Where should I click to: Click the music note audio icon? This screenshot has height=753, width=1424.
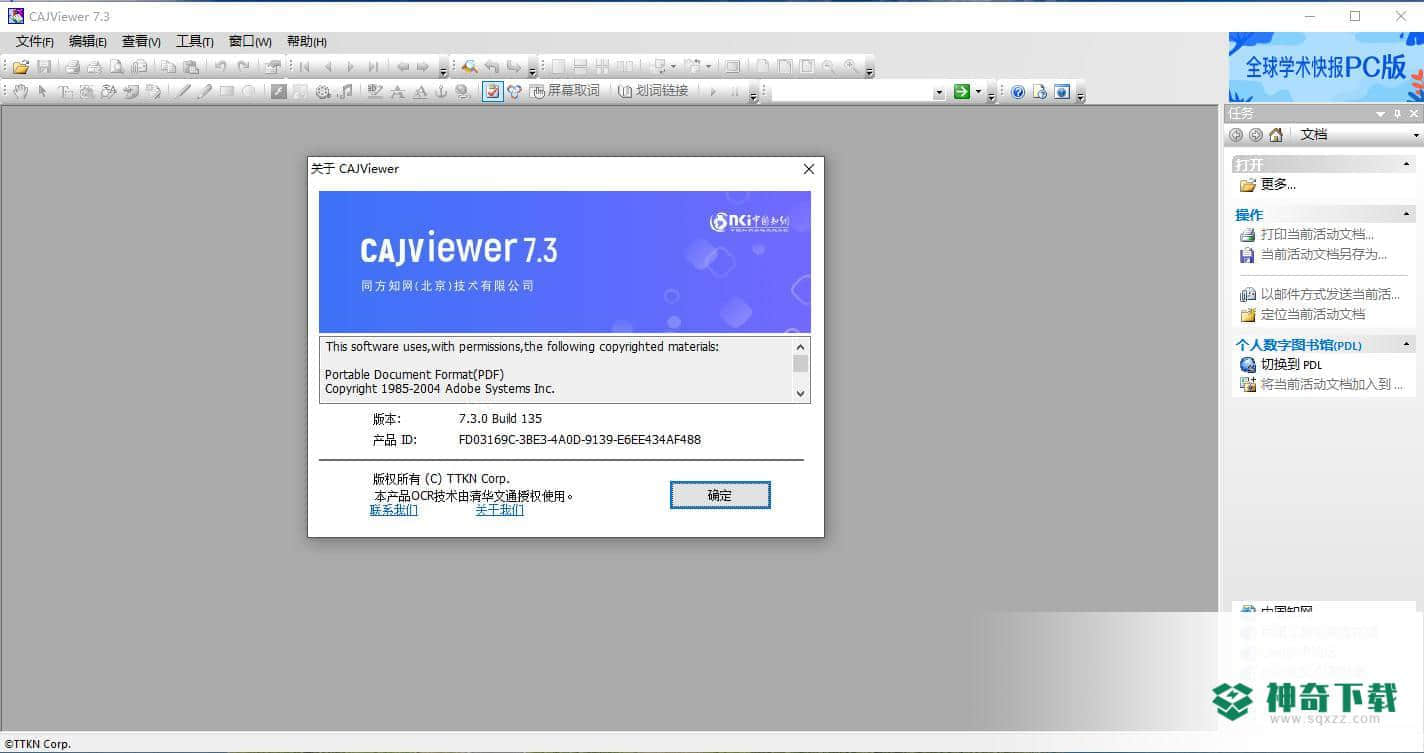click(345, 91)
